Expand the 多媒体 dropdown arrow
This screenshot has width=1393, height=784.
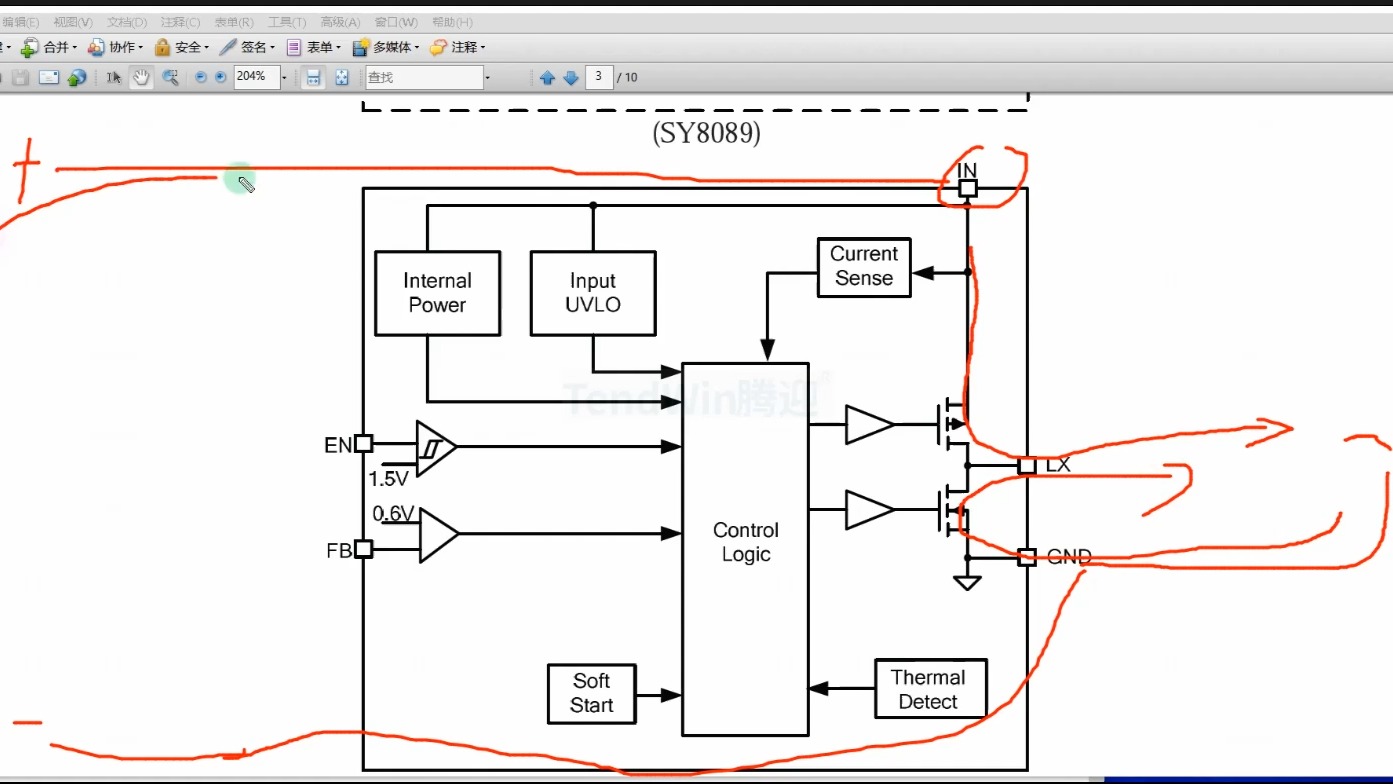coord(417,47)
